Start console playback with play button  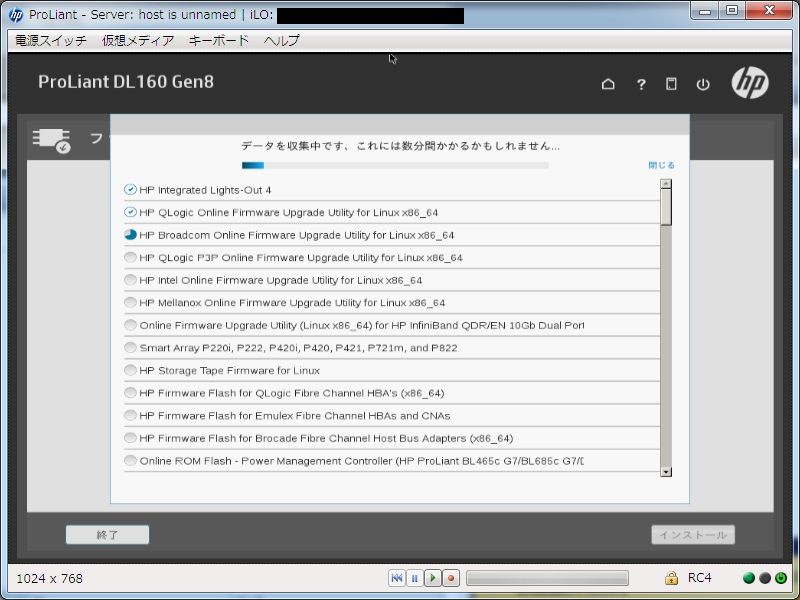[433, 578]
